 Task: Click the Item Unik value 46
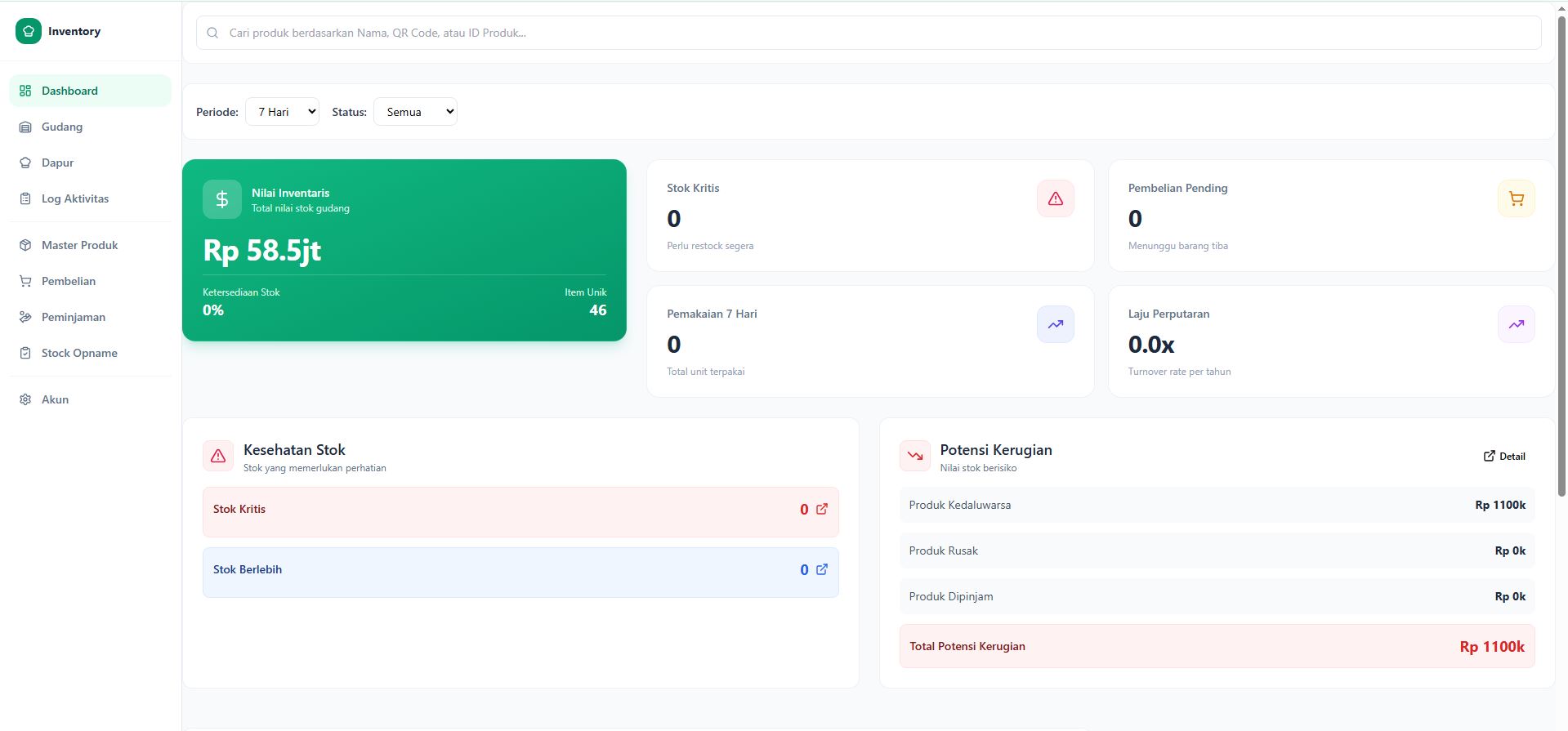[x=598, y=310]
